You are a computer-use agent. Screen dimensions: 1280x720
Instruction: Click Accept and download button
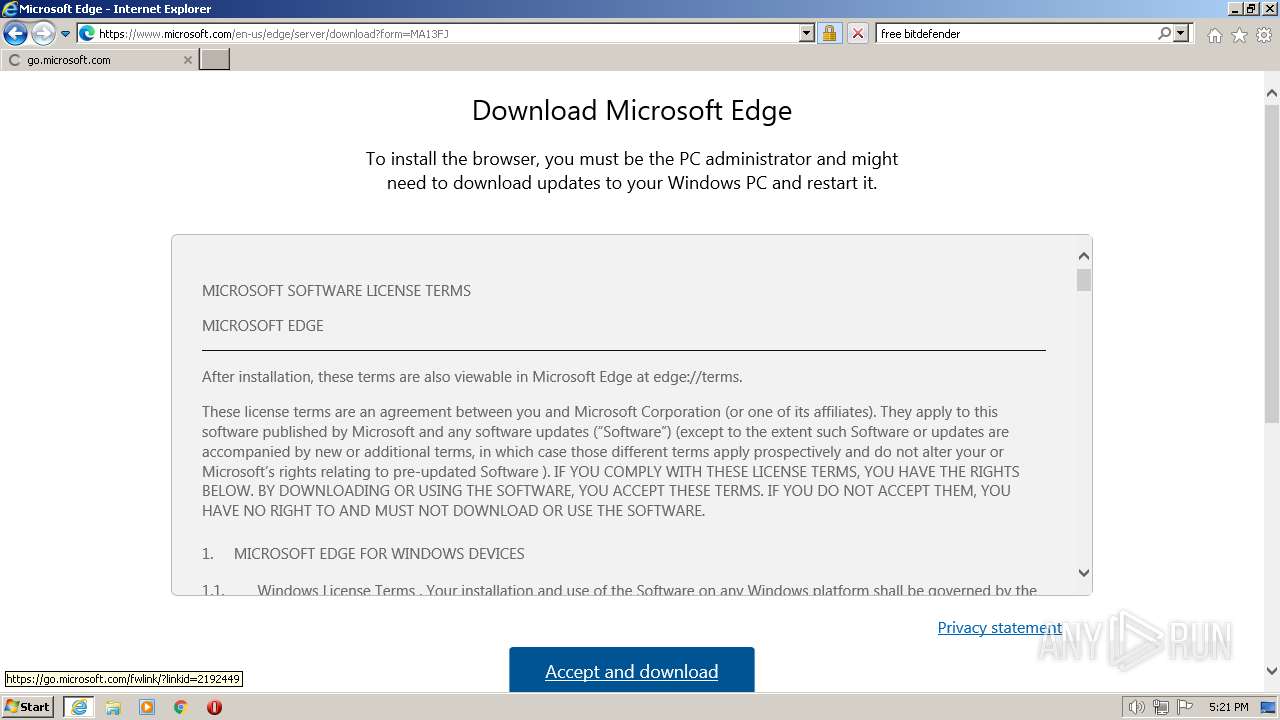pos(632,670)
